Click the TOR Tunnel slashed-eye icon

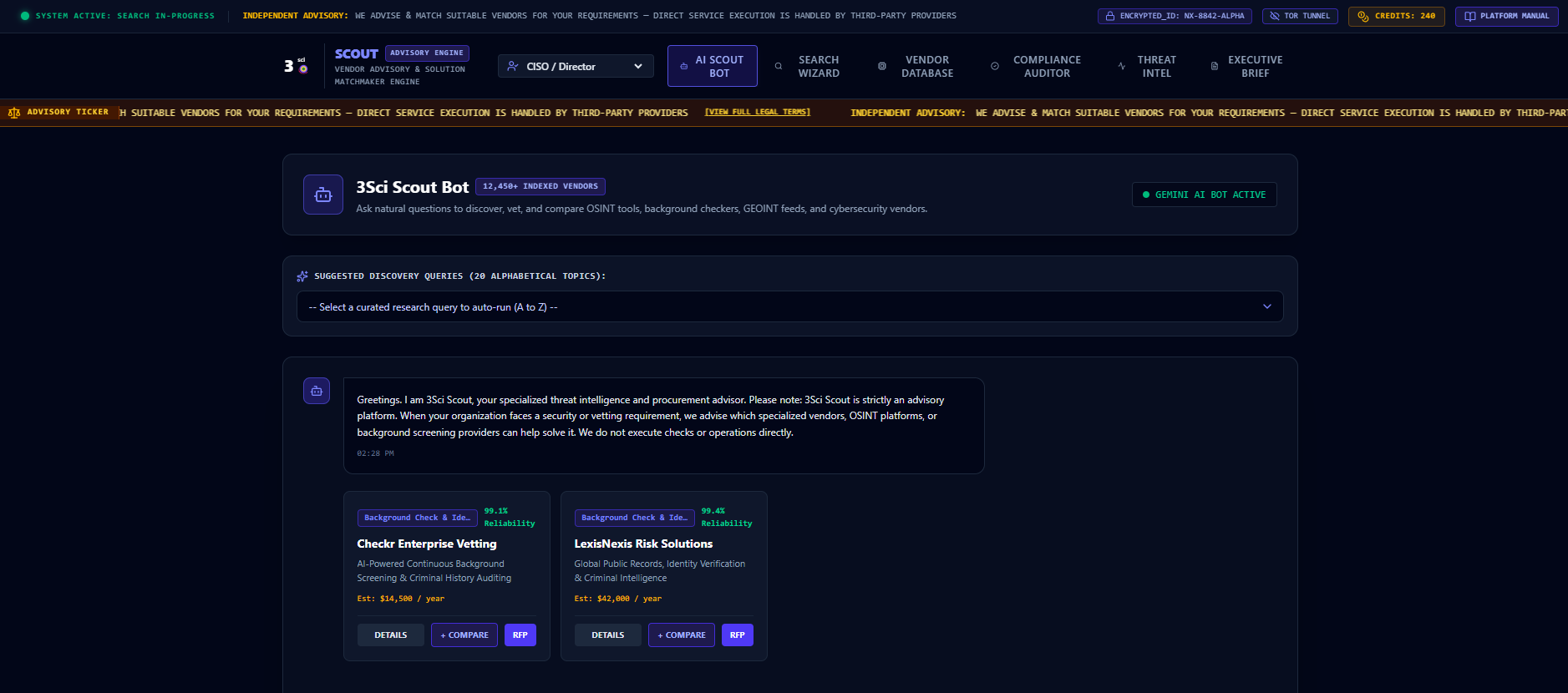pyautogui.click(x=1275, y=16)
